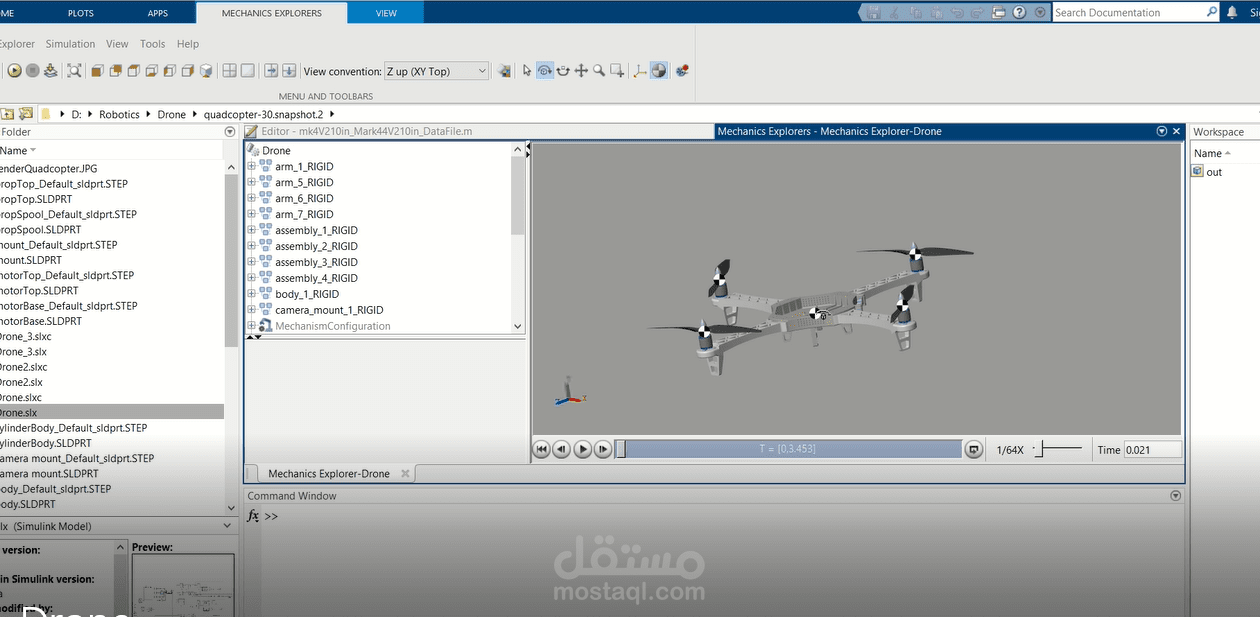Select the fifth view cube icon
Viewport: 1260px width, 617px height.
pos(169,71)
